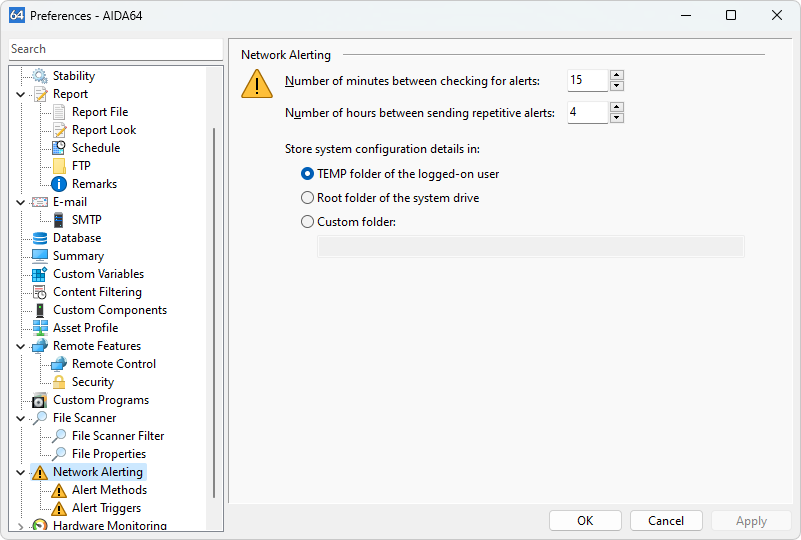The height and width of the screenshot is (540, 801).
Task: Increase minutes between checking for alerts
Action: 617,75
